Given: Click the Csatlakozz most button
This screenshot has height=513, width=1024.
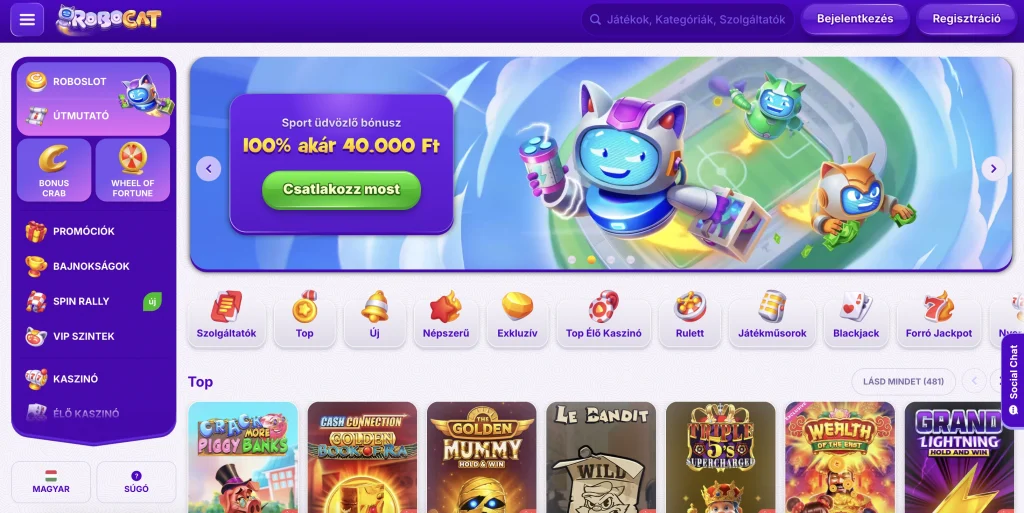Looking at the screenshot, I should (x=342, y=190).
